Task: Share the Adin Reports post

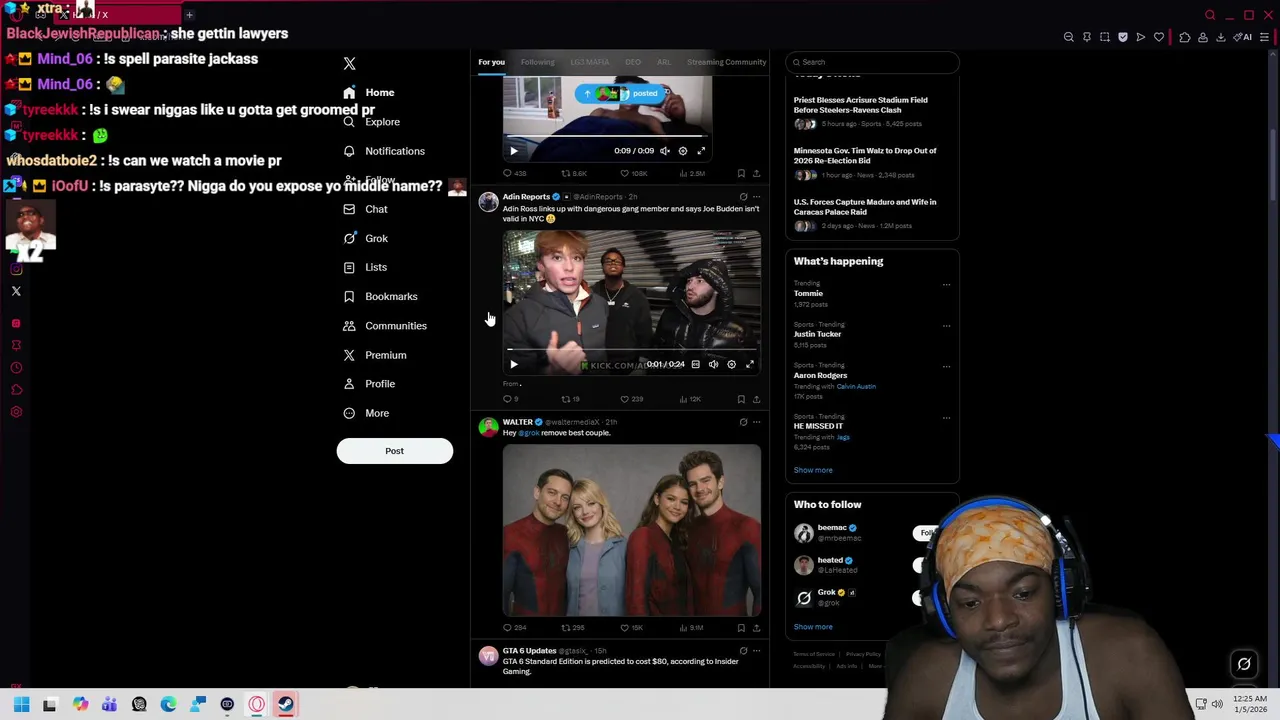Action: pos(756,399)
